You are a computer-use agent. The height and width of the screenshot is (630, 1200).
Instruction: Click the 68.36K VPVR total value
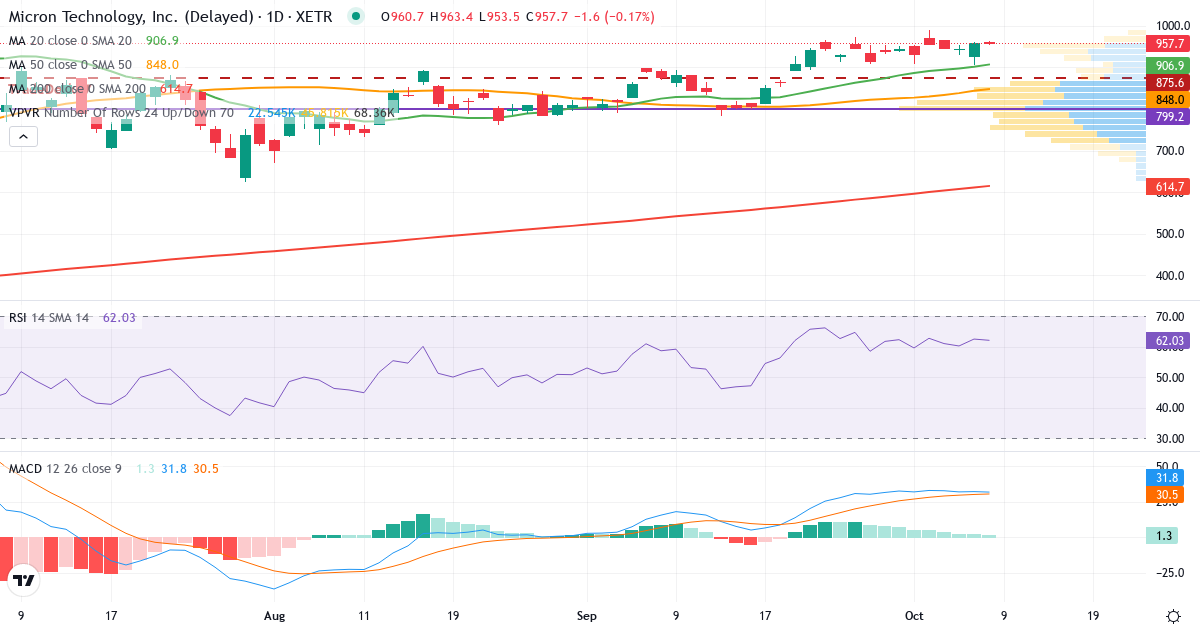point(374,113)
